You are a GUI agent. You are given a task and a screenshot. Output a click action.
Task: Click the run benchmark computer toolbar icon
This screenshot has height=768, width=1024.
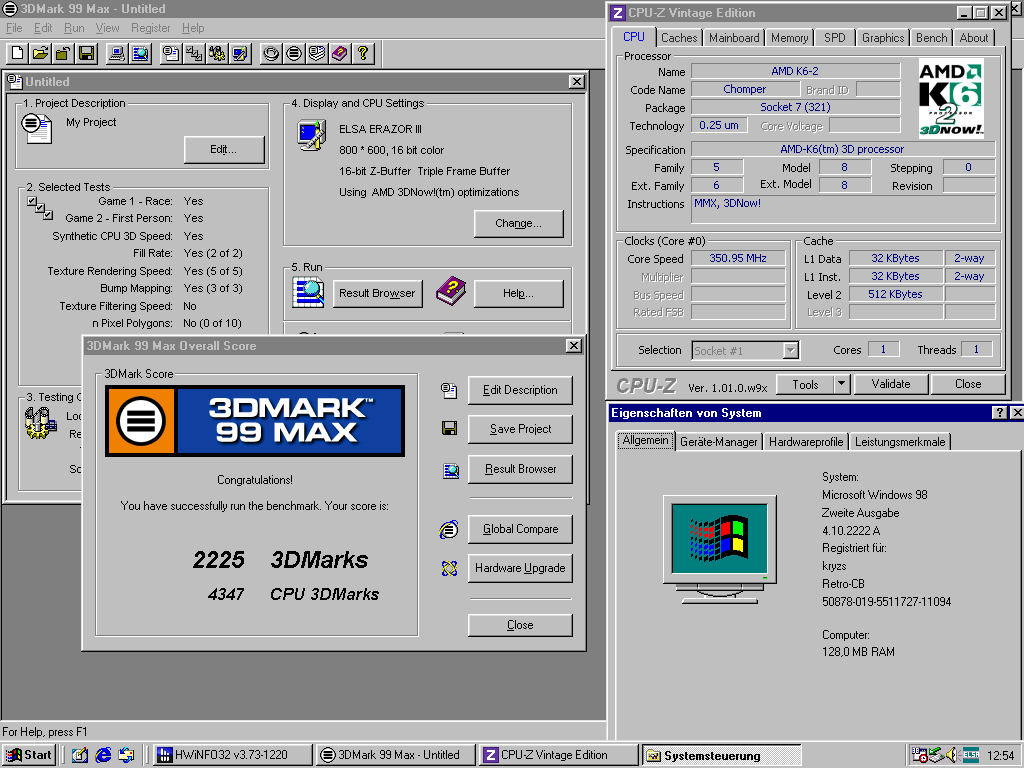point(118,53)
